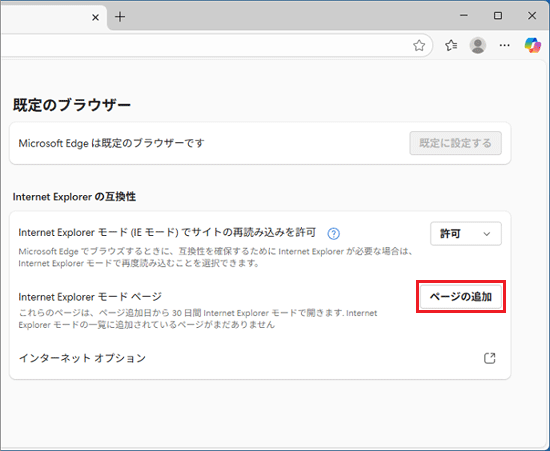Image resolution: width=550 pixels, height=451 pixels.
Task: Select Internet Explorer モード ページ label
Action: click(x=90, y=297)
